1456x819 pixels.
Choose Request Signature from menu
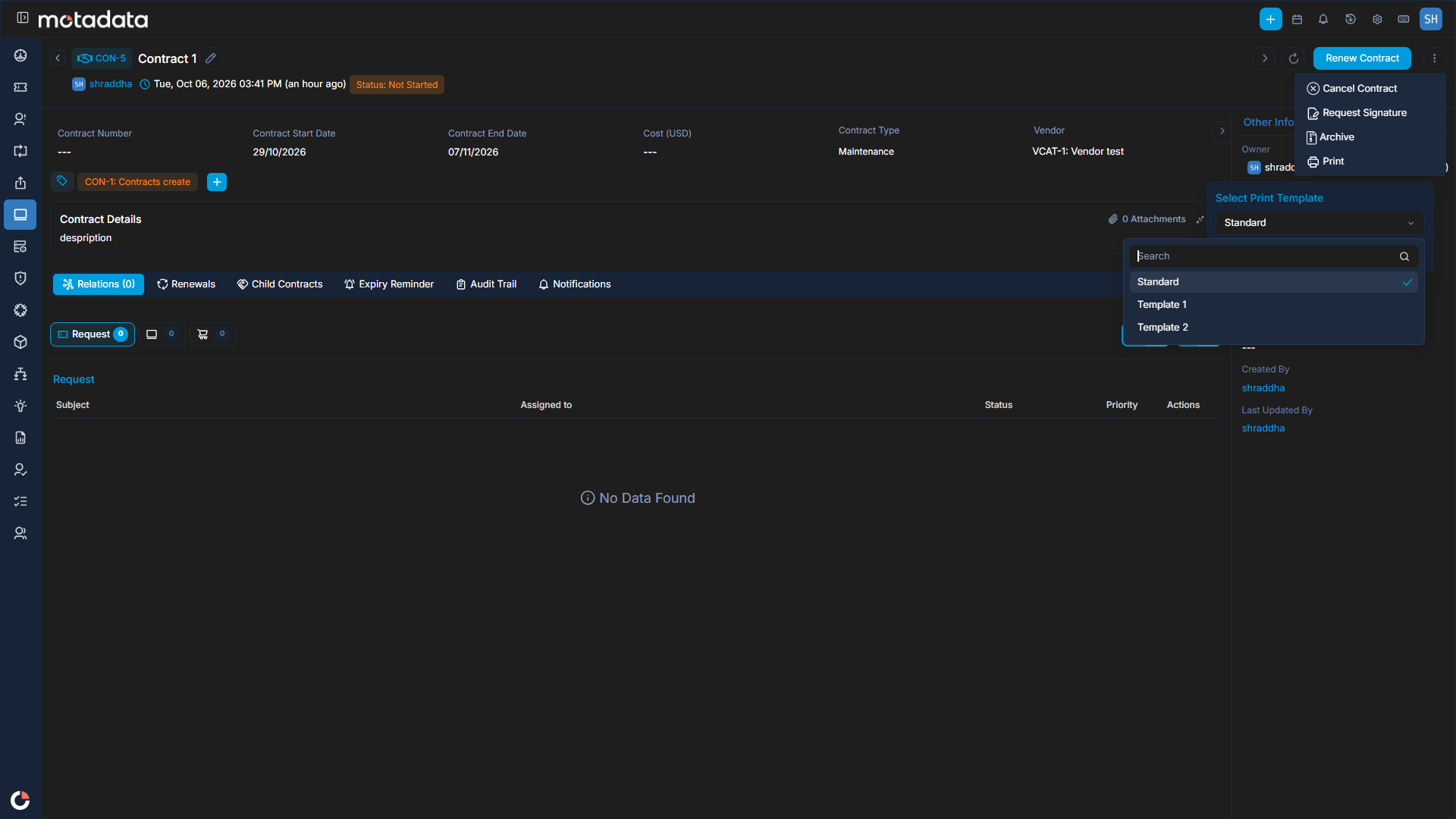[1357, 113]
